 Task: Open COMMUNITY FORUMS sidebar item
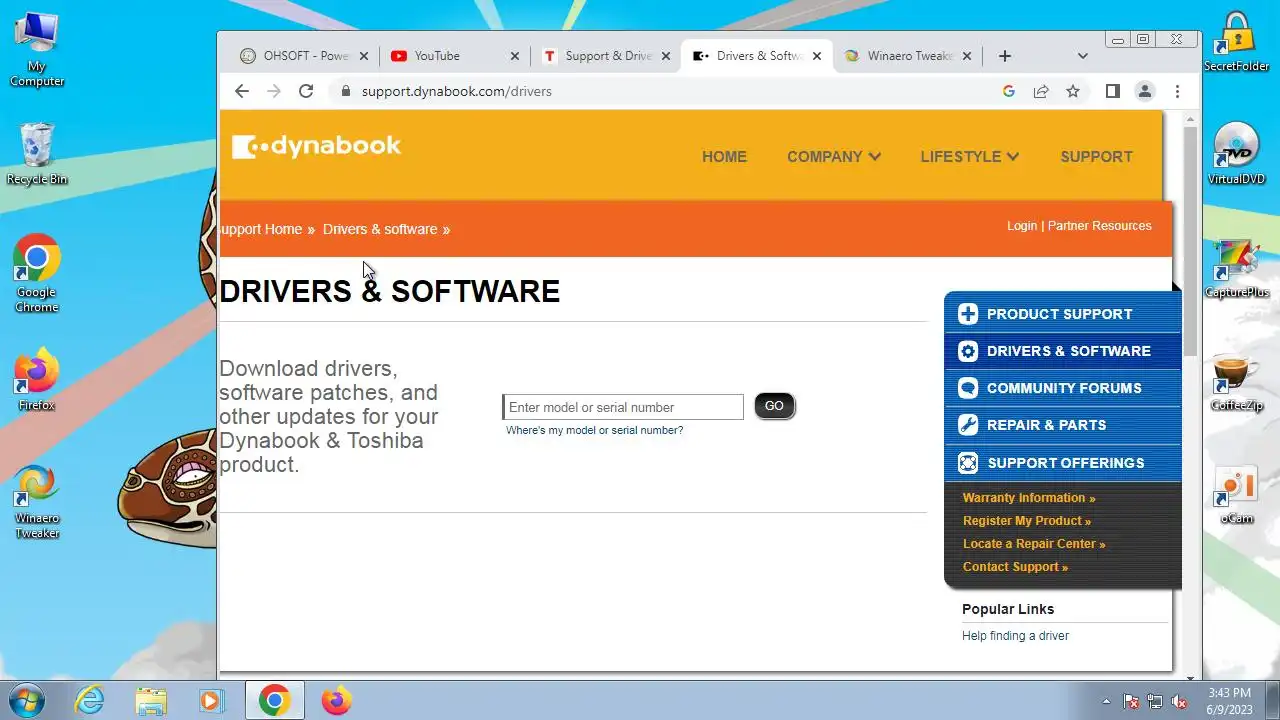click(1062, 388)
